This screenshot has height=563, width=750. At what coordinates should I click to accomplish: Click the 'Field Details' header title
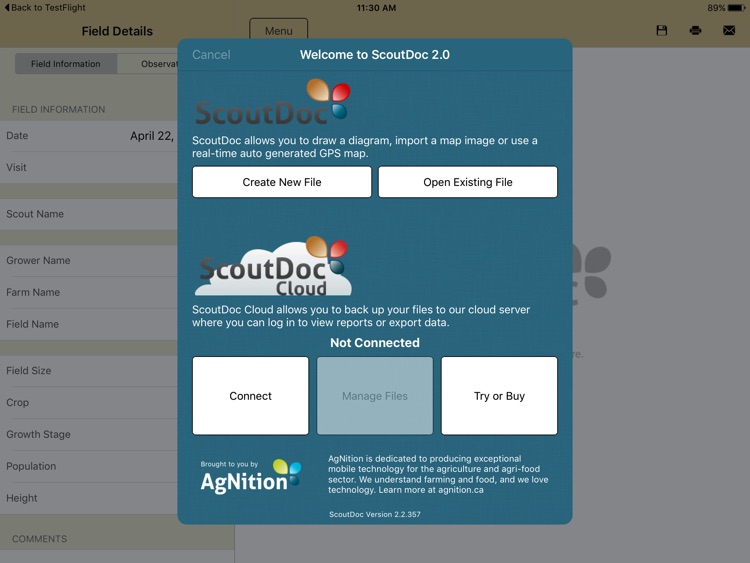pos(117,31)
